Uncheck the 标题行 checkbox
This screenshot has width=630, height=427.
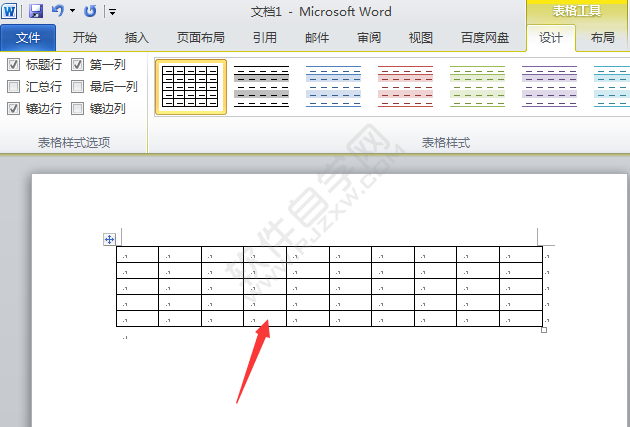pyautogui.click(x=13, y=64)
